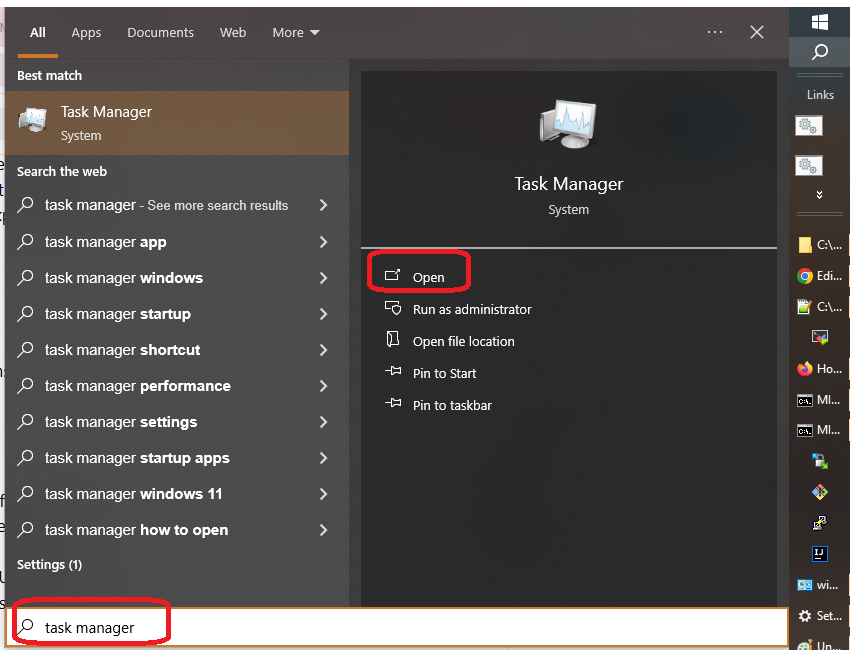This screenshot has width=850, height=650.
Task: Open the More filter dropdown
Action: coord(295,33)
